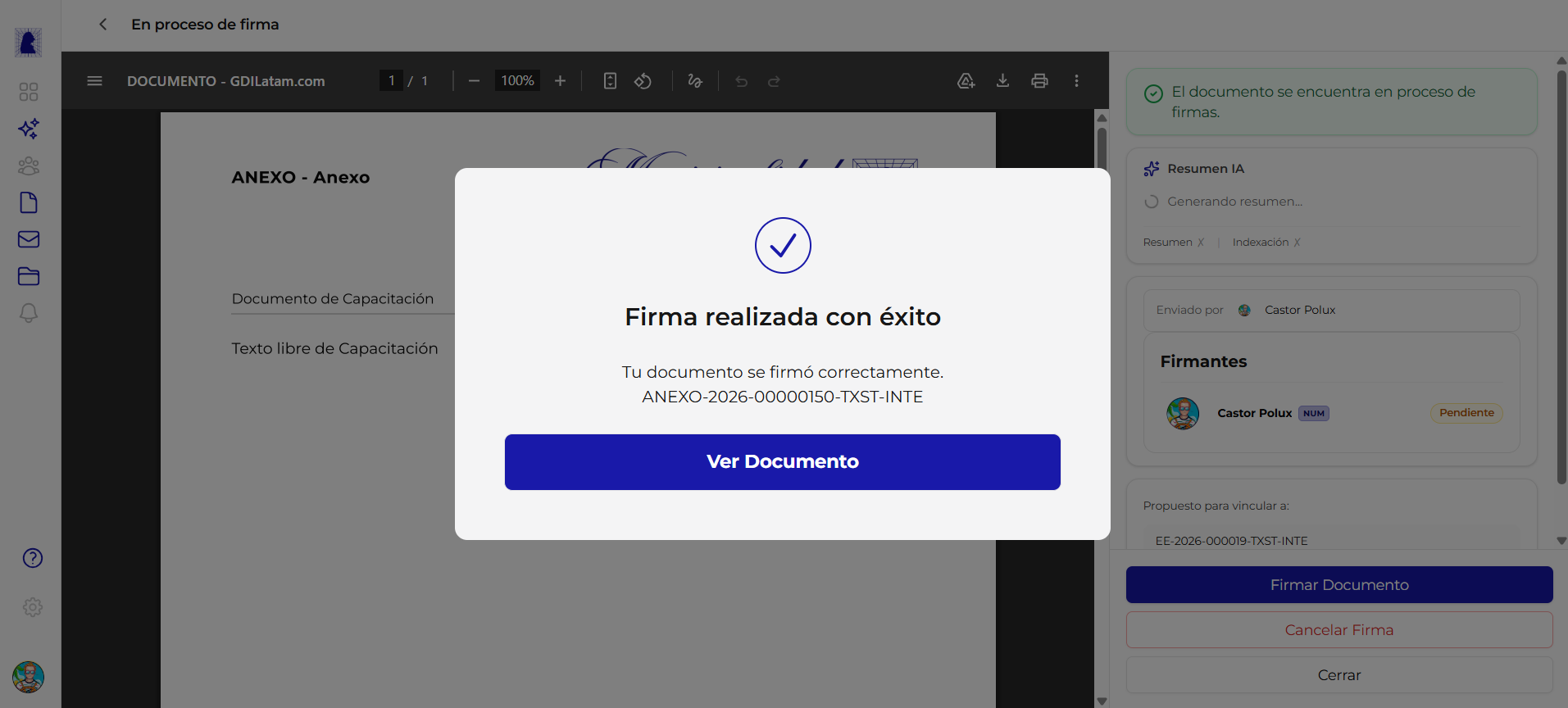Click the fit to page icon

tap(610, 81)
